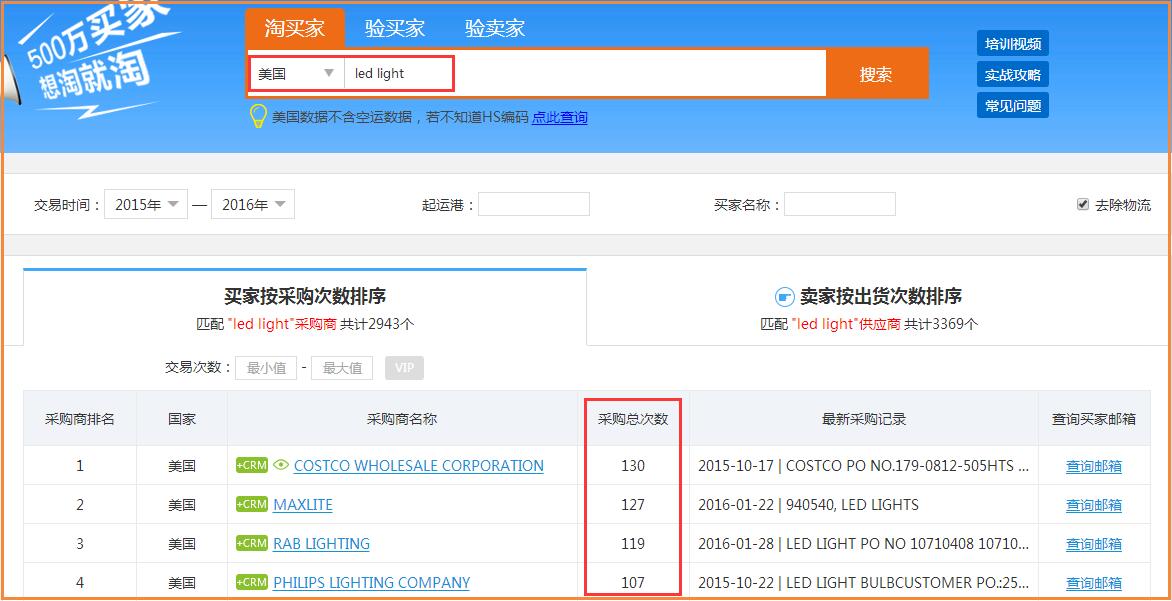Click the lightbulb tip icon under search
This screenshot has height=601, width=1172.
258,117
